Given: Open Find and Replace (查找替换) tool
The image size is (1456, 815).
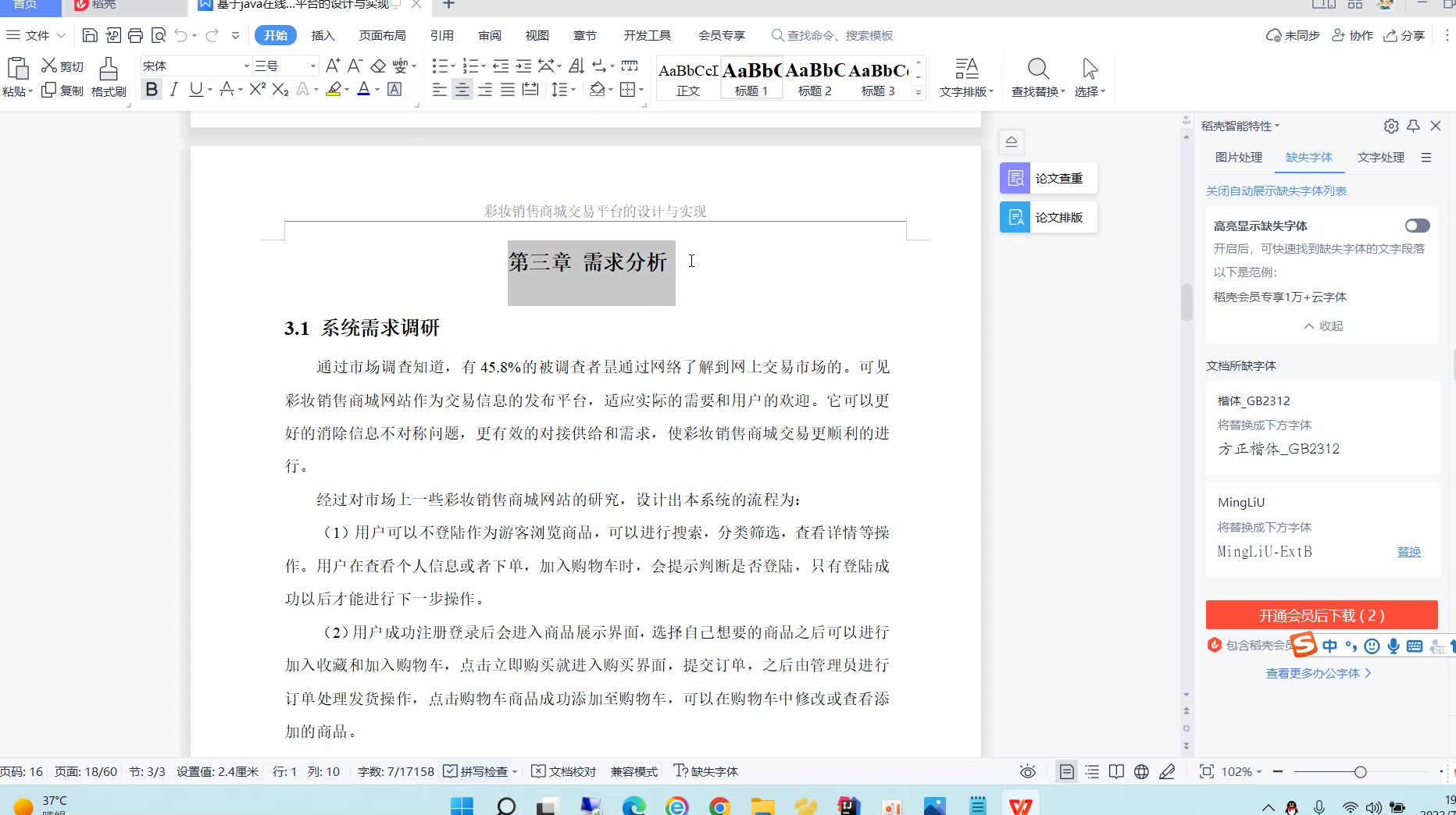Looking at the screenshot, I should [1037, 77].
